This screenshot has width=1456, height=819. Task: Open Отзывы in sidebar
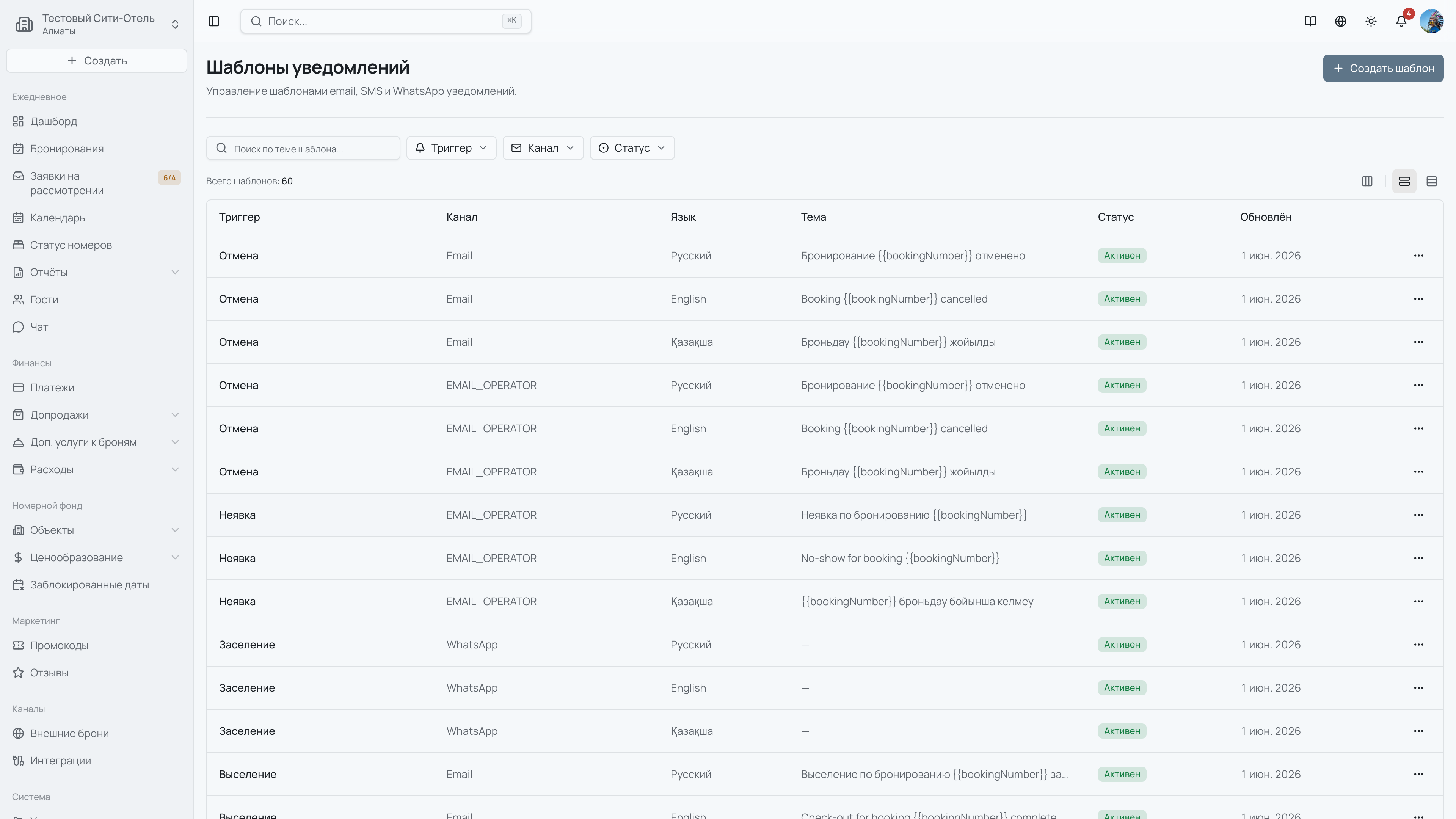point(97,673)
